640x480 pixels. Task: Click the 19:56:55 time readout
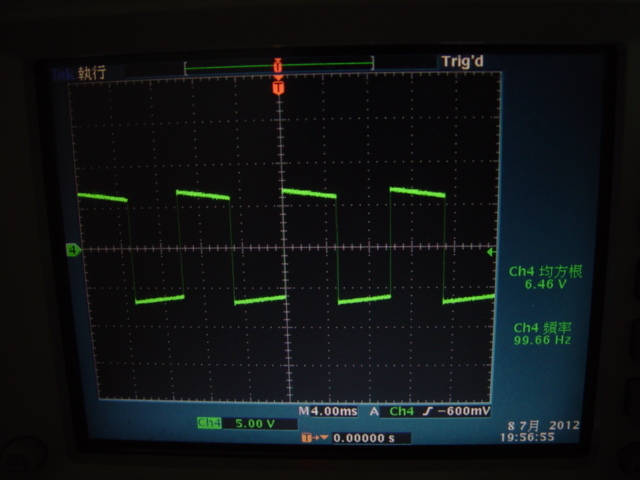pos(527,438)
